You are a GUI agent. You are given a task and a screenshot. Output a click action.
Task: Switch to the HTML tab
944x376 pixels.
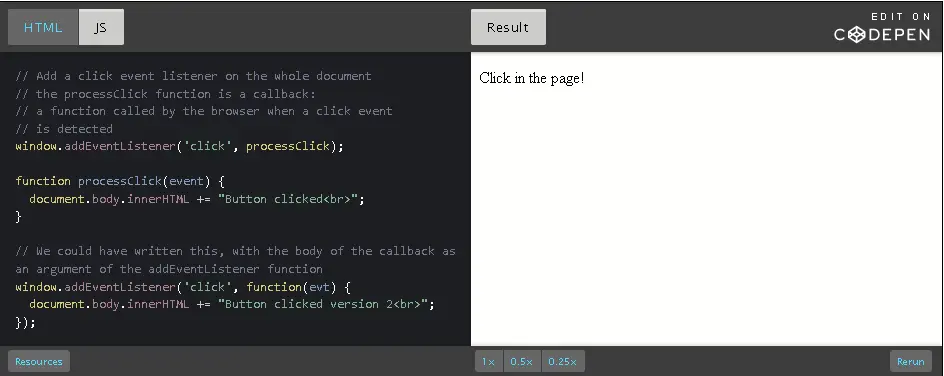point(43,27)
